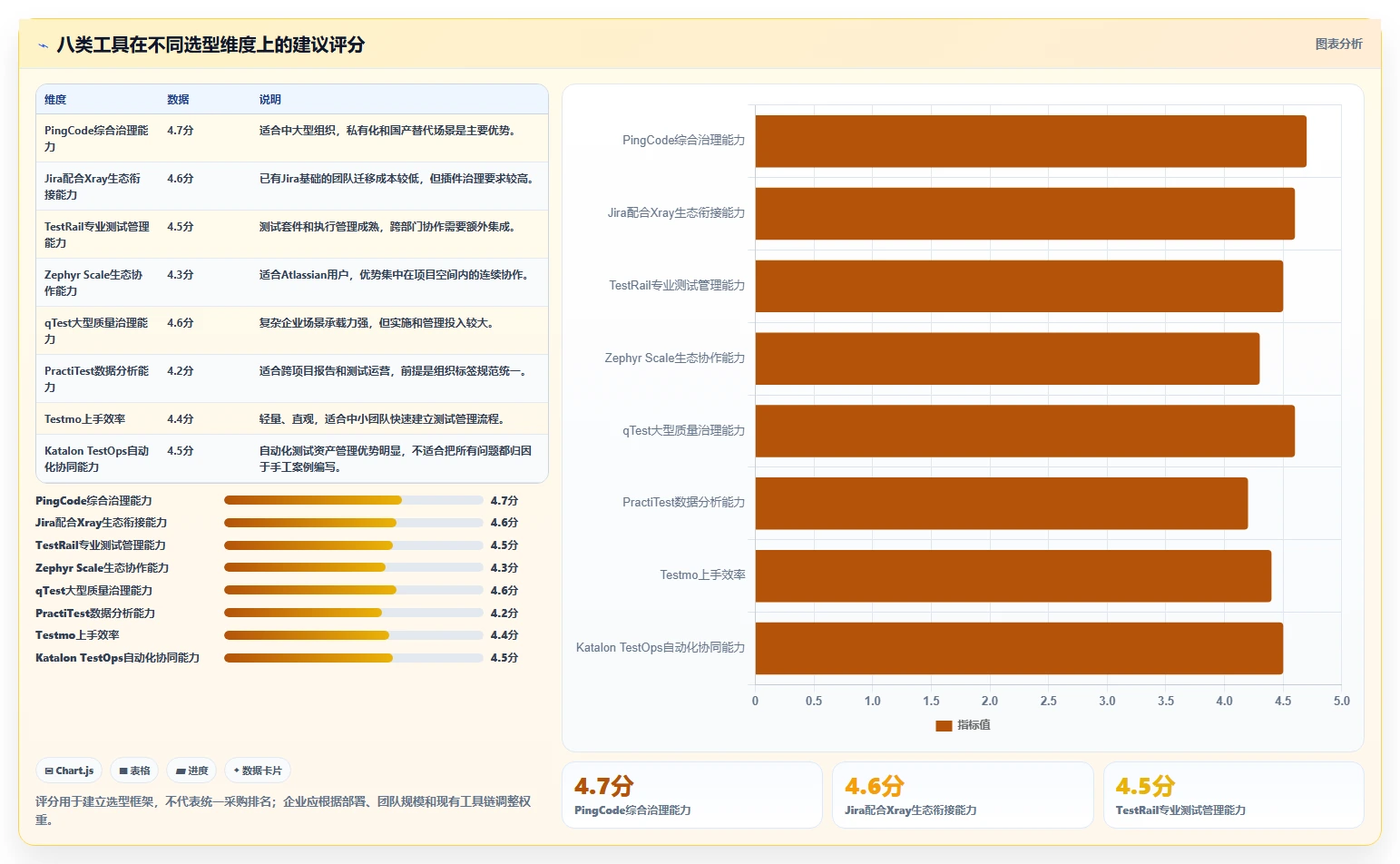This screenshot has width=1400, height=864.
Task: Click the Jira配合Xray bar in the chart
Action: (1025, 213)
